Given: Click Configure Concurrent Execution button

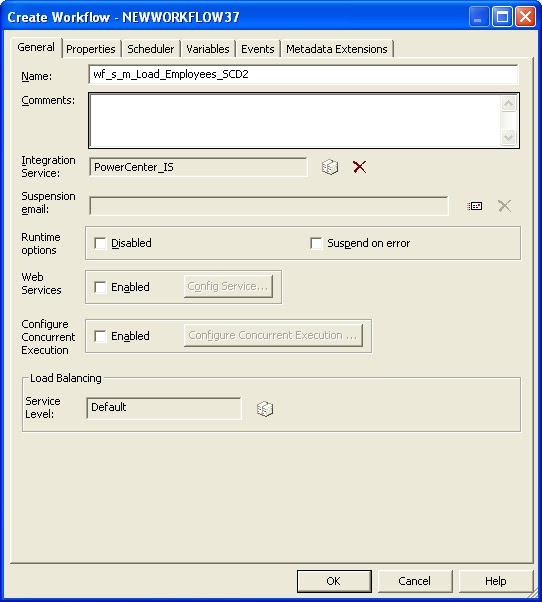Looking at the screenshot, I should (273, 336).
